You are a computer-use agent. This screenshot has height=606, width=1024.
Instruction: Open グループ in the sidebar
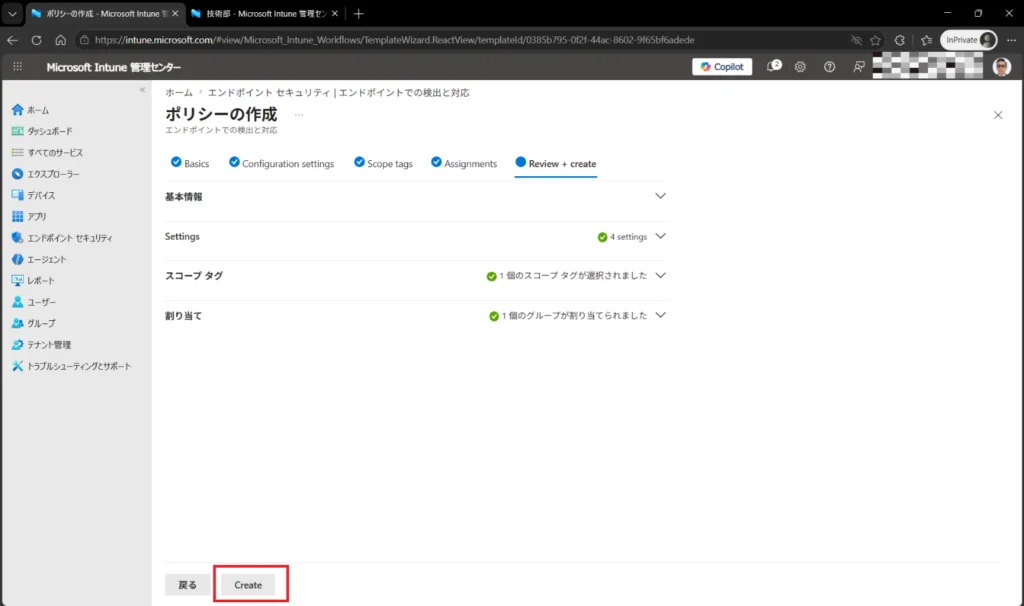[34, 323]
